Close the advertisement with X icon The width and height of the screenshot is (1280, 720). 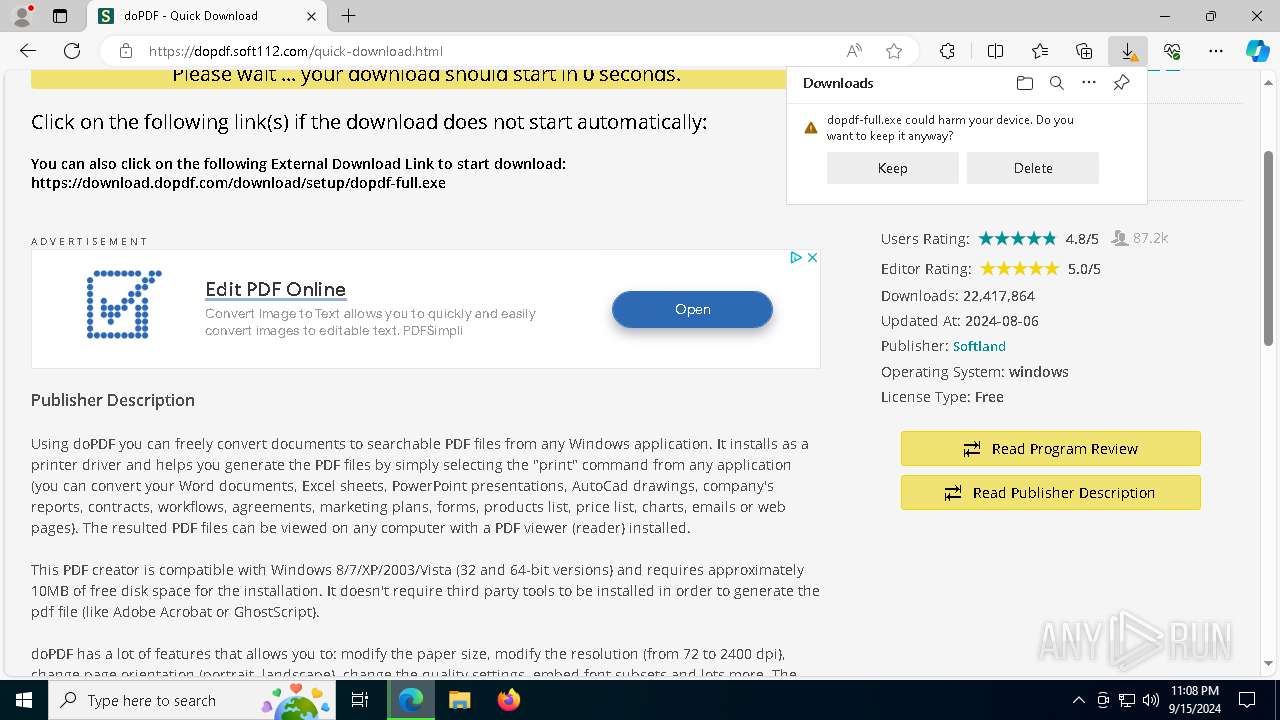812,257
